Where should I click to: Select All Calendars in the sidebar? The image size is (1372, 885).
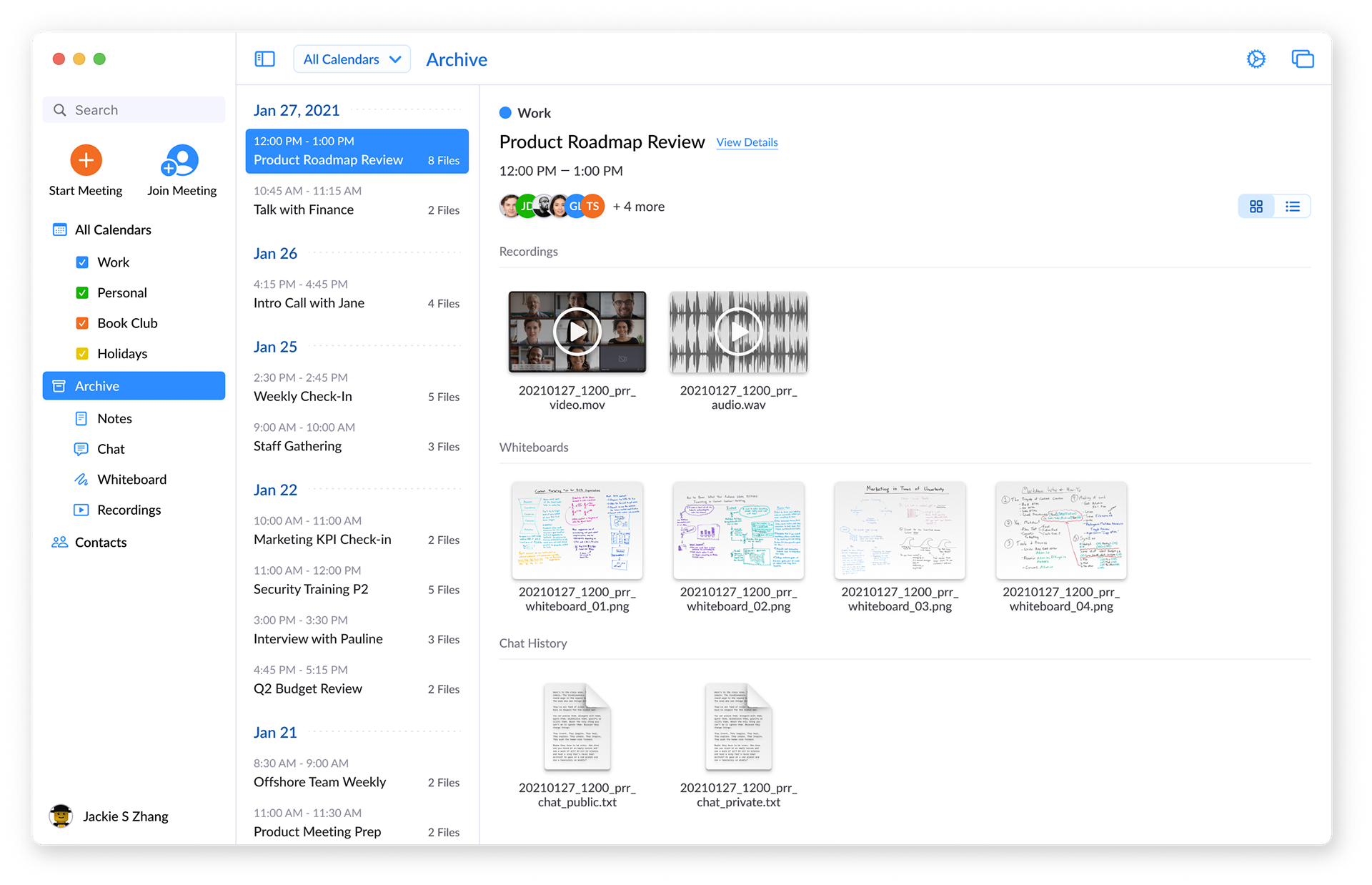point(113,229)
